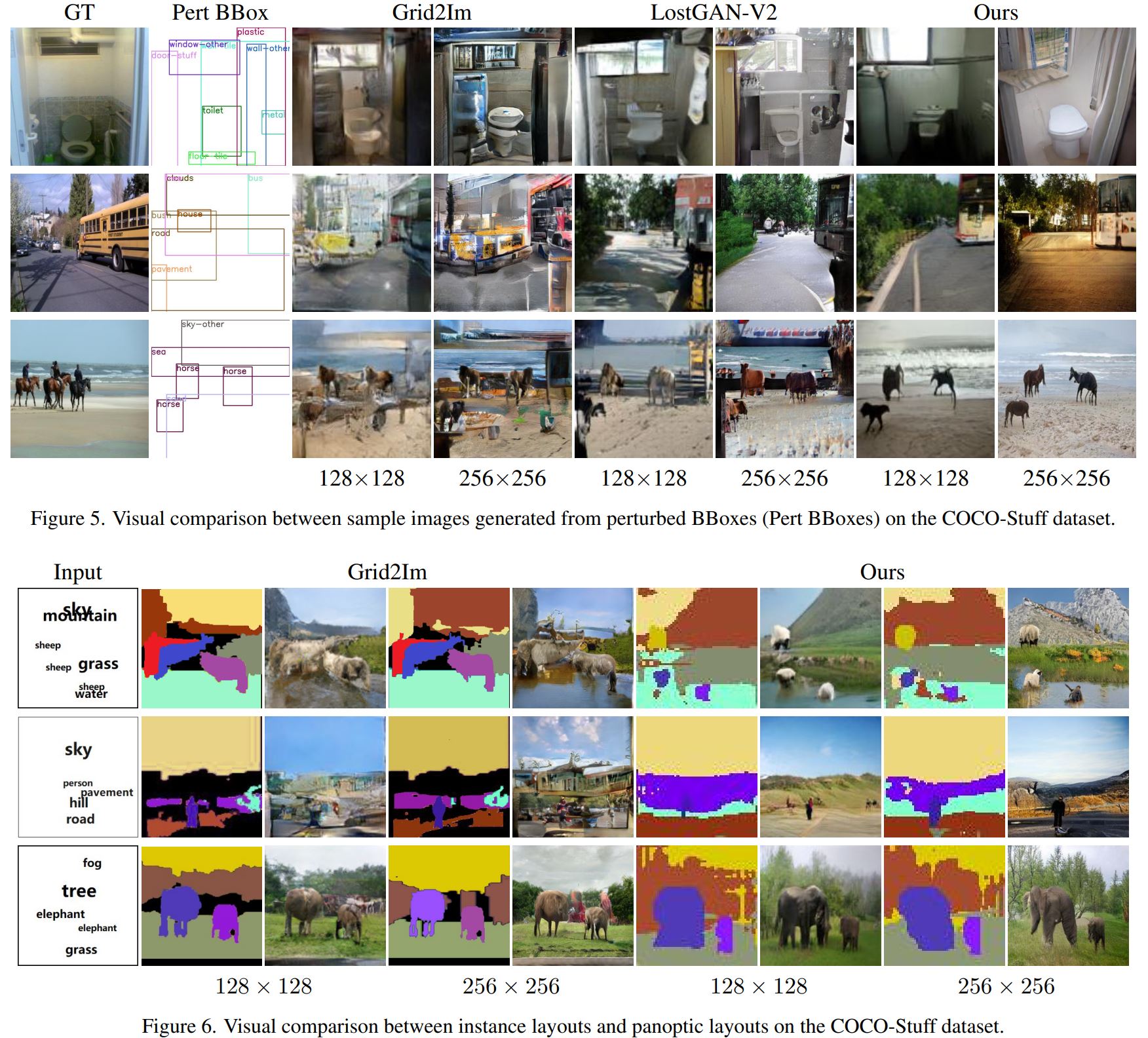Screen dimensions: 1148x1038
Task: Select the 'LostGAN-V2' column header
Action: point(714,12)
